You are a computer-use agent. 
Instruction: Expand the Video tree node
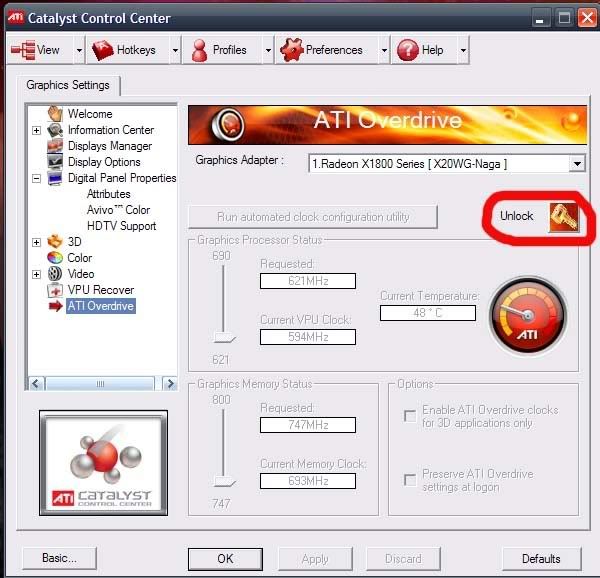coord(36,274)
